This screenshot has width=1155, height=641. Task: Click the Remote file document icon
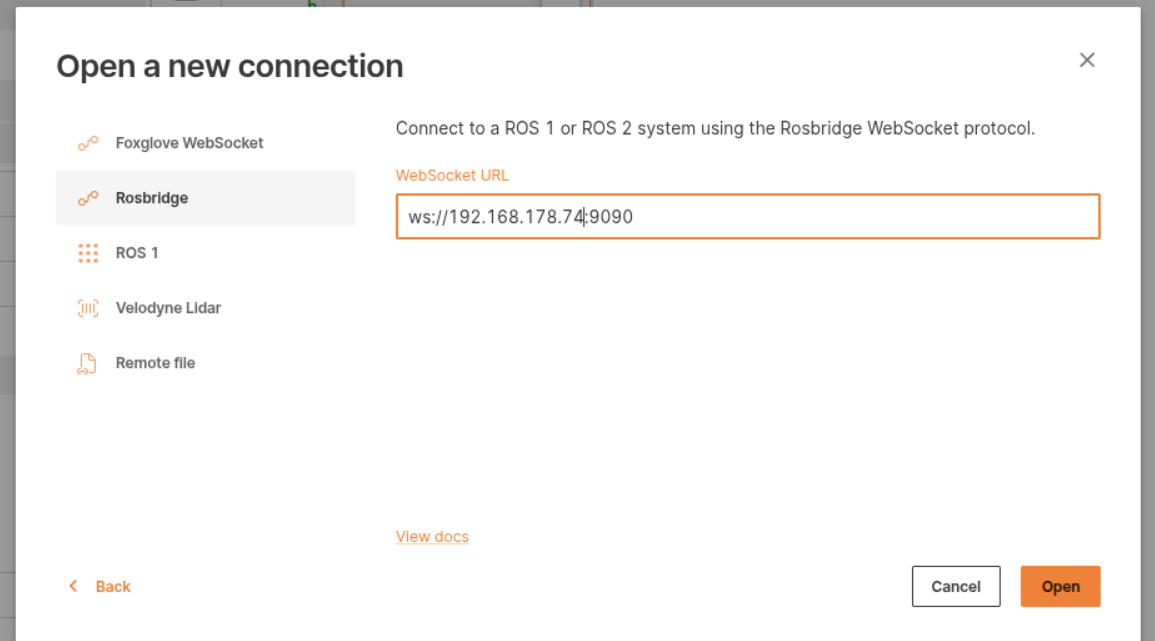pyautogui.click(x=86, y=362)
